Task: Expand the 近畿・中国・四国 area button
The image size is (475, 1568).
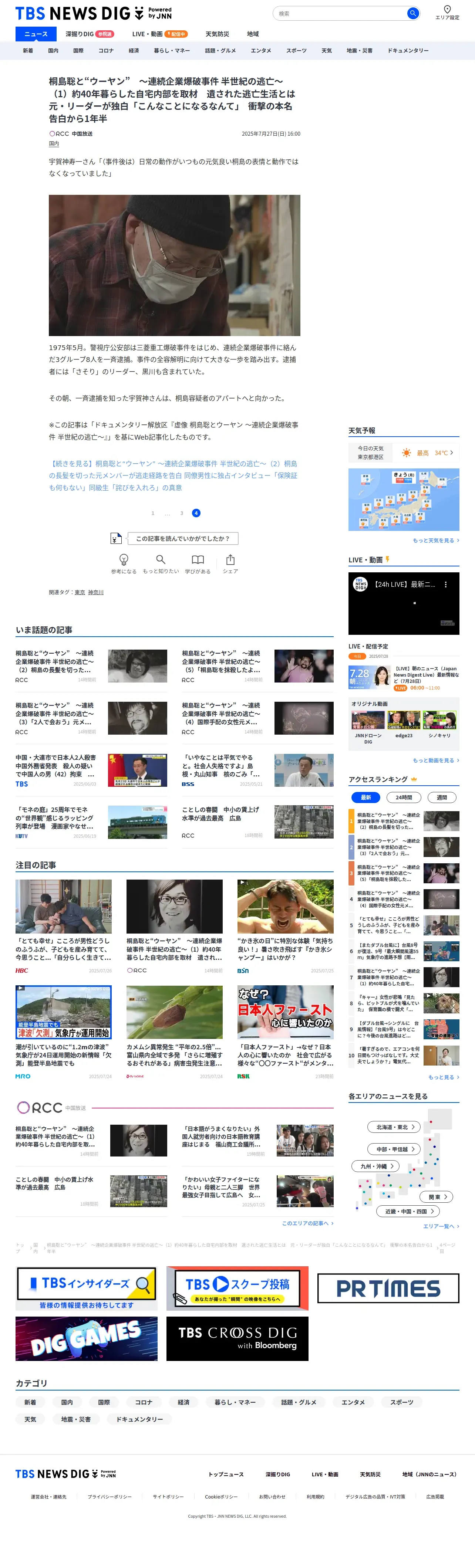Action: coord(409,1211)
